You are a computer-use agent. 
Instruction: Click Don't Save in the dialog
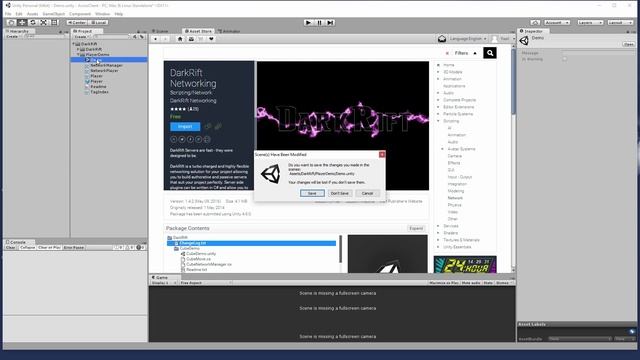pyautogui.click(x=340, y=193)
